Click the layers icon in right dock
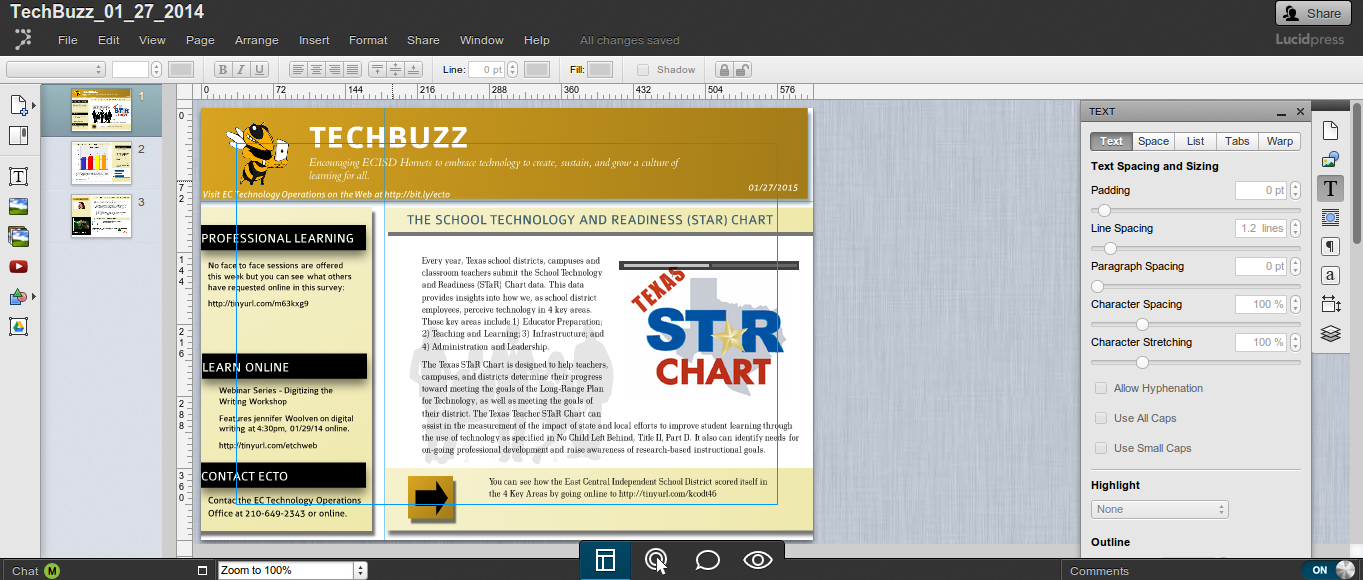Image resolution: width=1363 pixels, height=580 pixels. point(1330,334)
